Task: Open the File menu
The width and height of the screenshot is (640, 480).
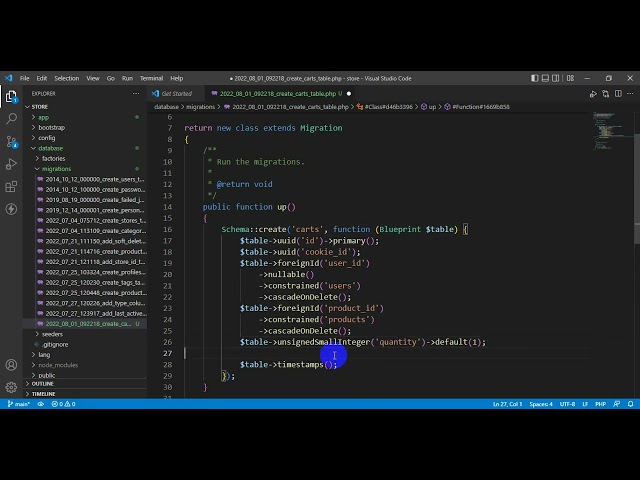Action: point(24,78)
